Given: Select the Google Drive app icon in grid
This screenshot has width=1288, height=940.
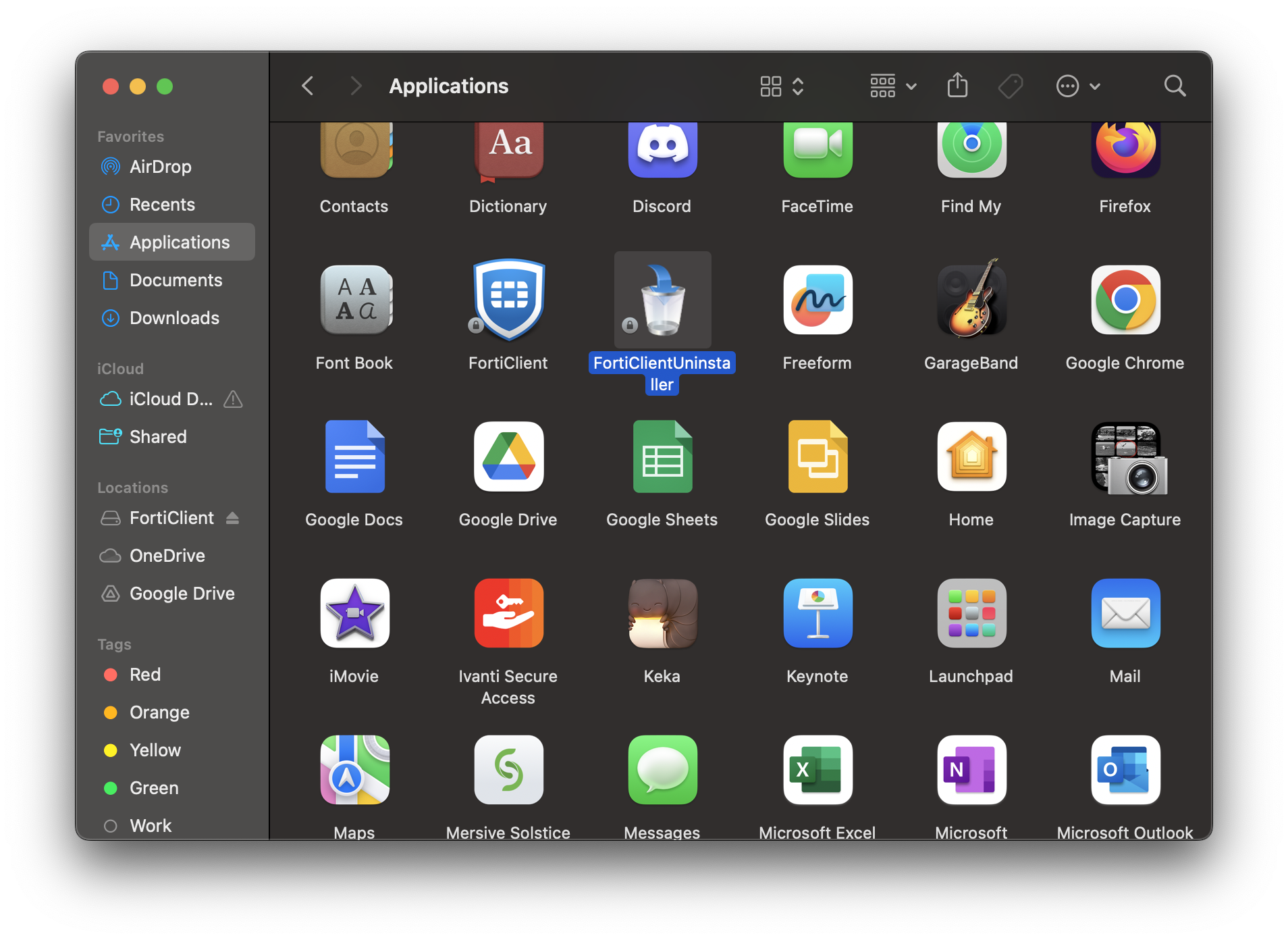Looking at the screenshot, I should (x=509, y=456).
